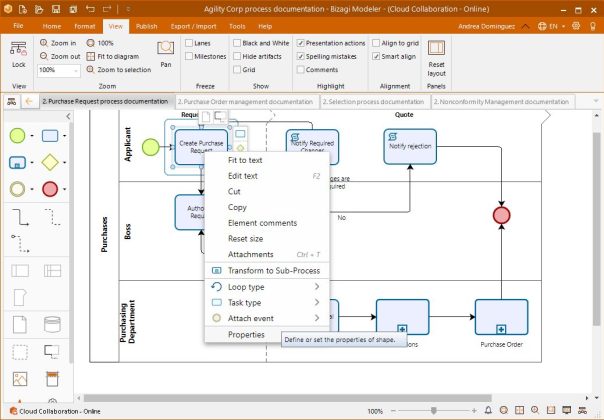This screenshot has height=420, width=604.
Task: Choose Fit to text menu entry
Action: (267, 160)
